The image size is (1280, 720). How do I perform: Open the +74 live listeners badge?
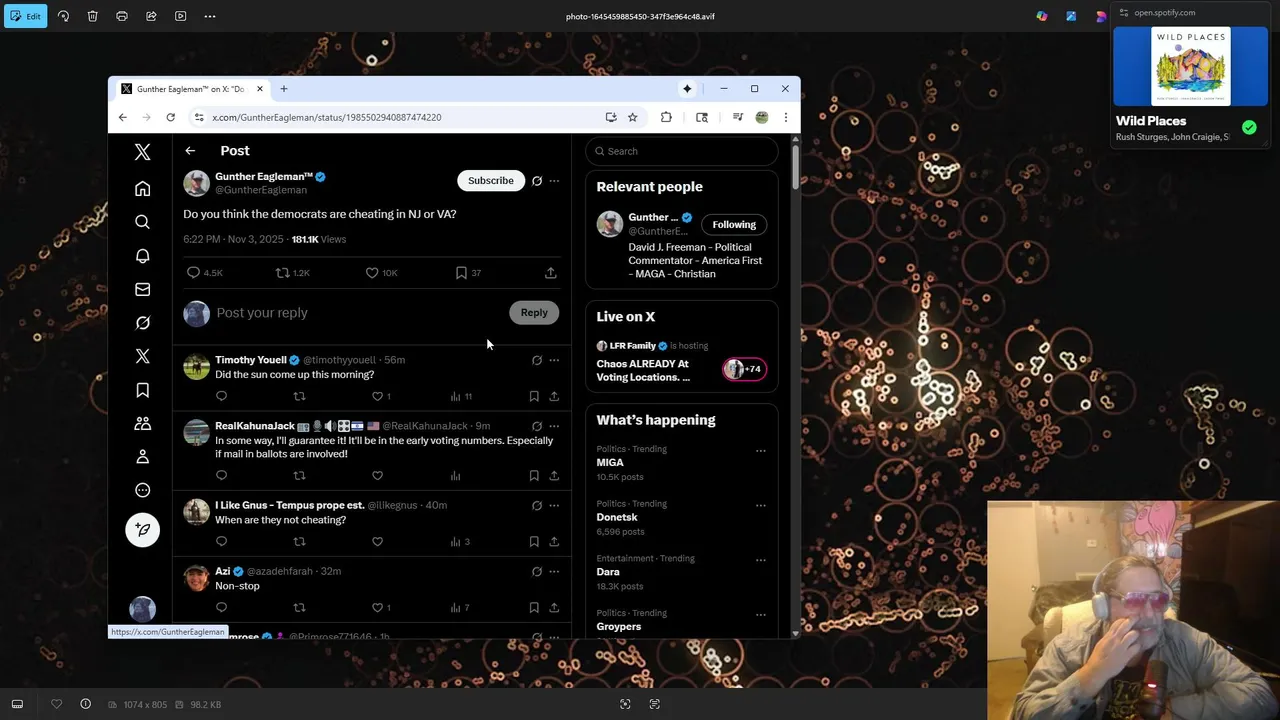(x=744, y=369)
